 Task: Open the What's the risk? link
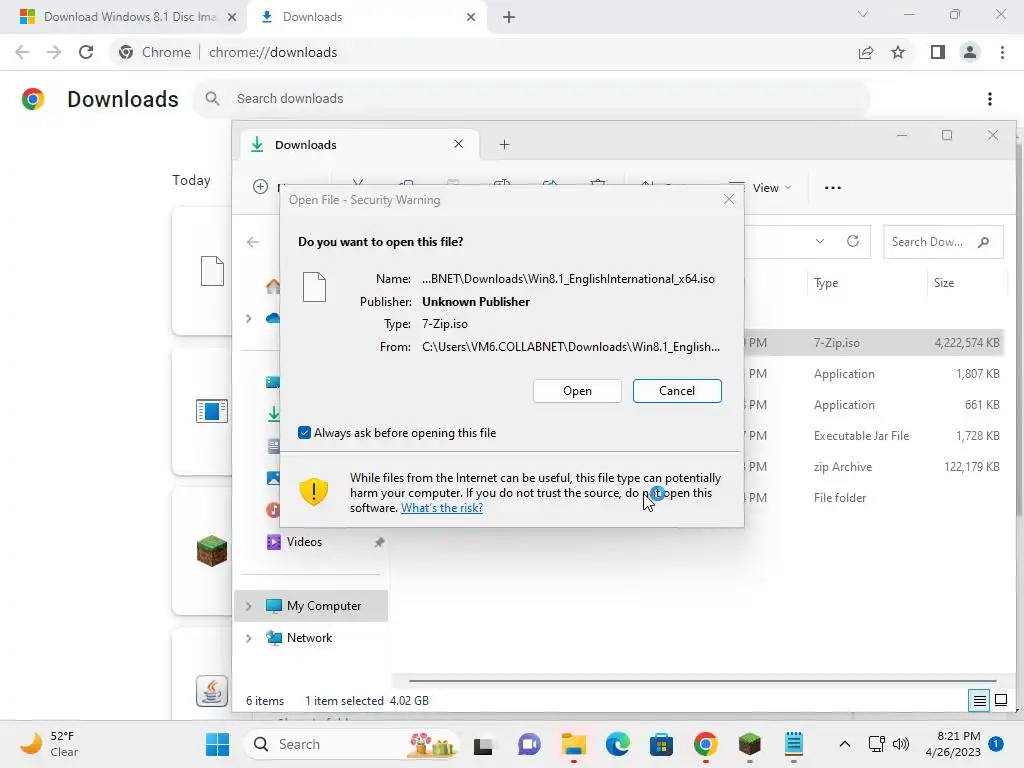441,508
